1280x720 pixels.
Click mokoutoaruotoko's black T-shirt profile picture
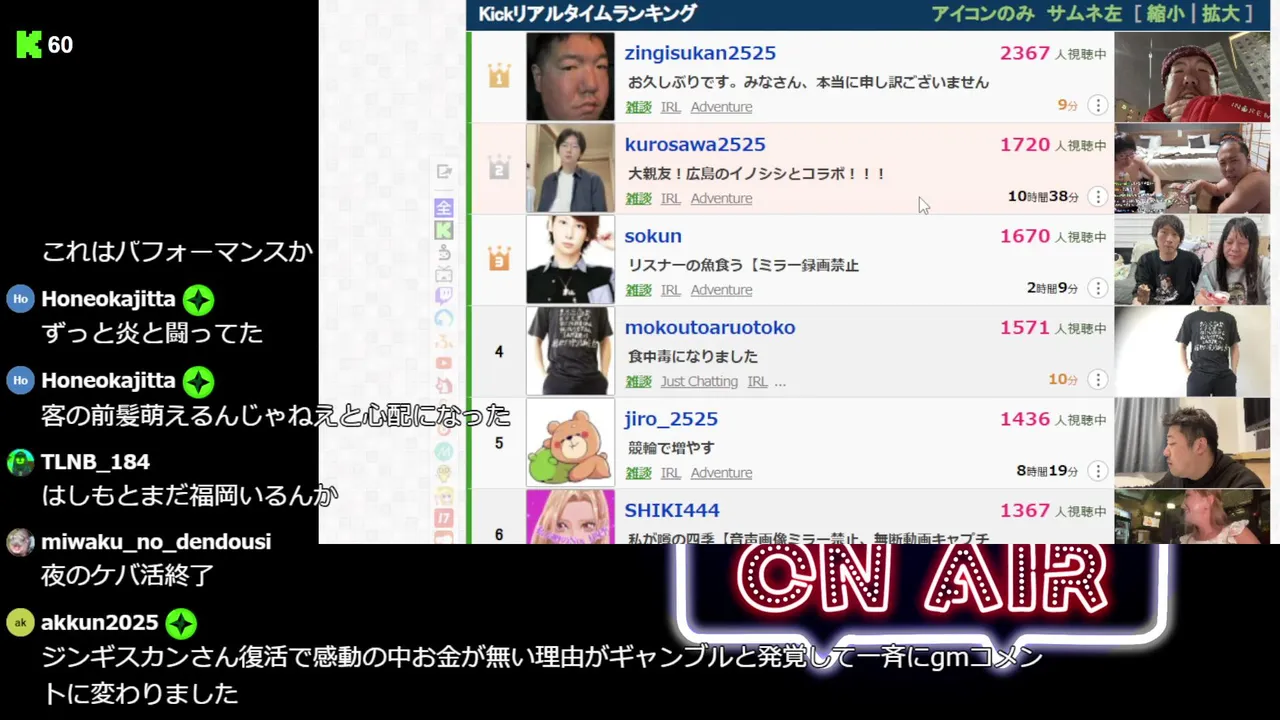click(570, 351)
